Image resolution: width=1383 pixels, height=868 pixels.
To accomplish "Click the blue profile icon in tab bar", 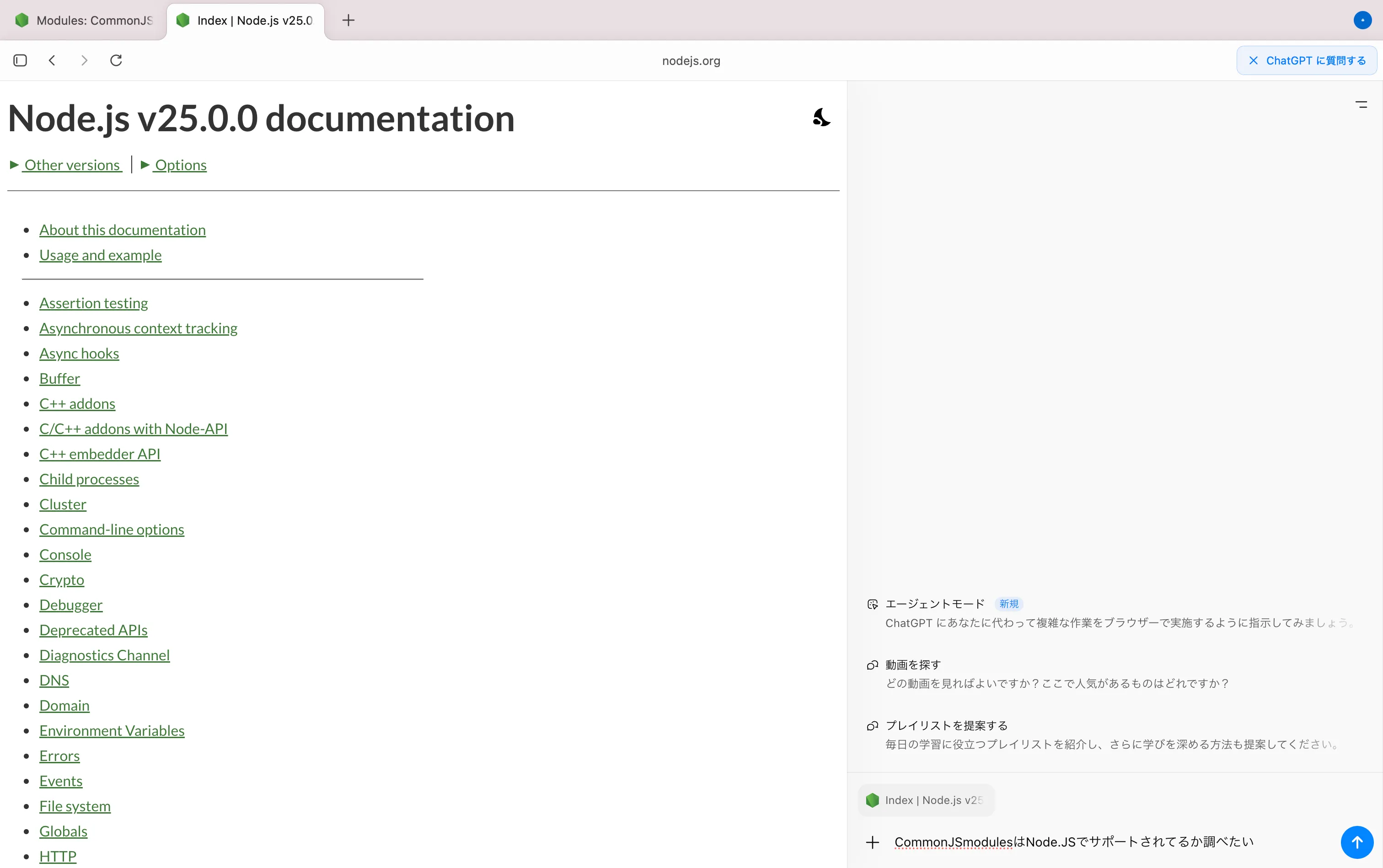I will [x=1362, y=21].
